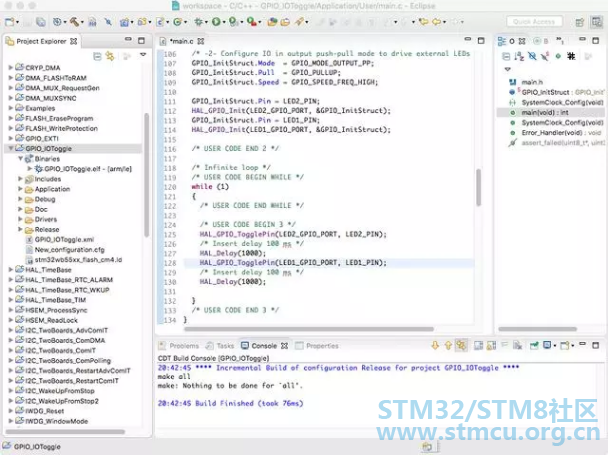The image size is (609, 455).
Task: Click the Run with Coverage/Profile icon
Action: [233, 22]
